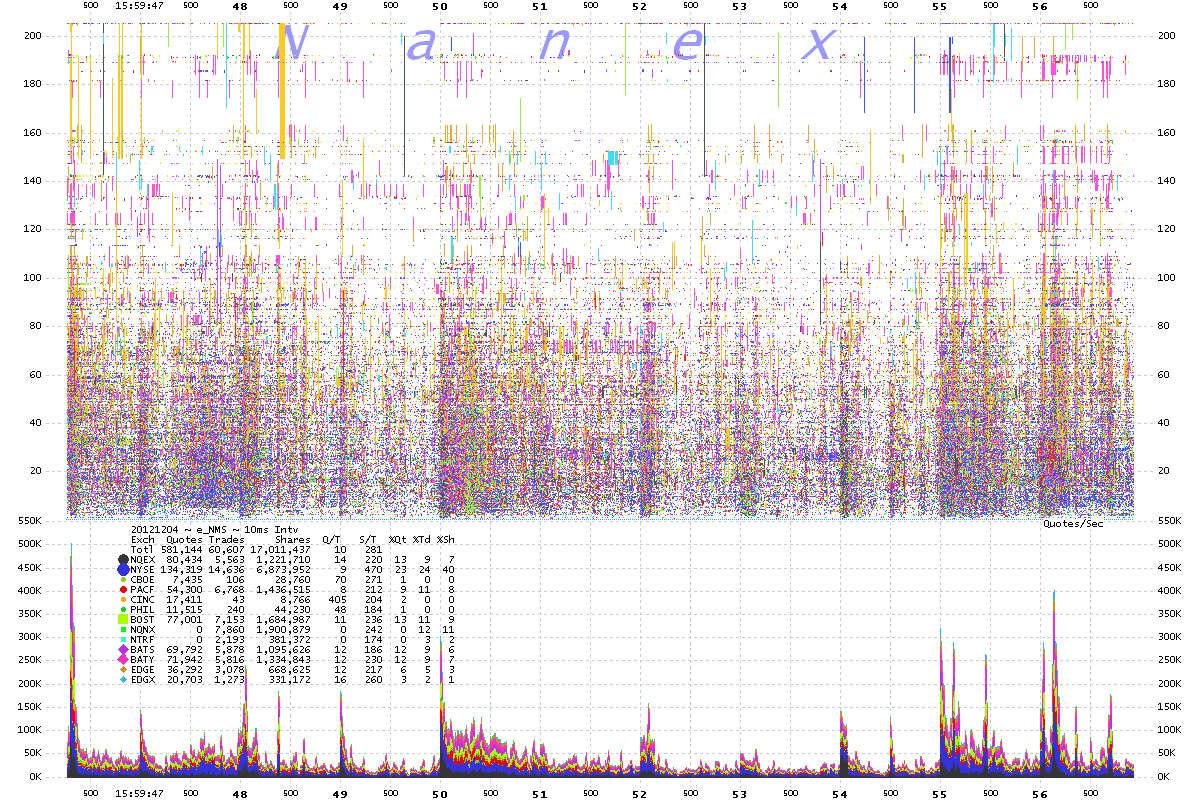Click the 'Shares' column header in legend
This screenshot has height=800, width=1200.
pos(293,539)
